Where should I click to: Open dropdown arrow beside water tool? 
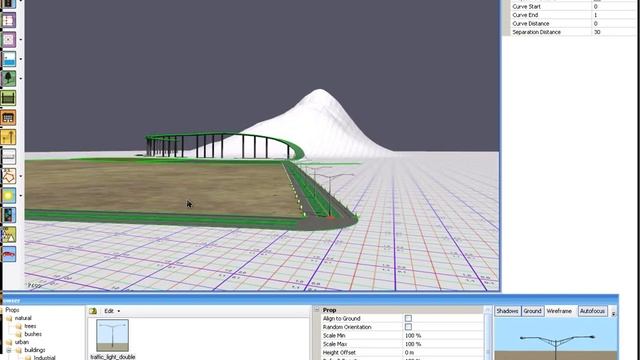(21, 59)
